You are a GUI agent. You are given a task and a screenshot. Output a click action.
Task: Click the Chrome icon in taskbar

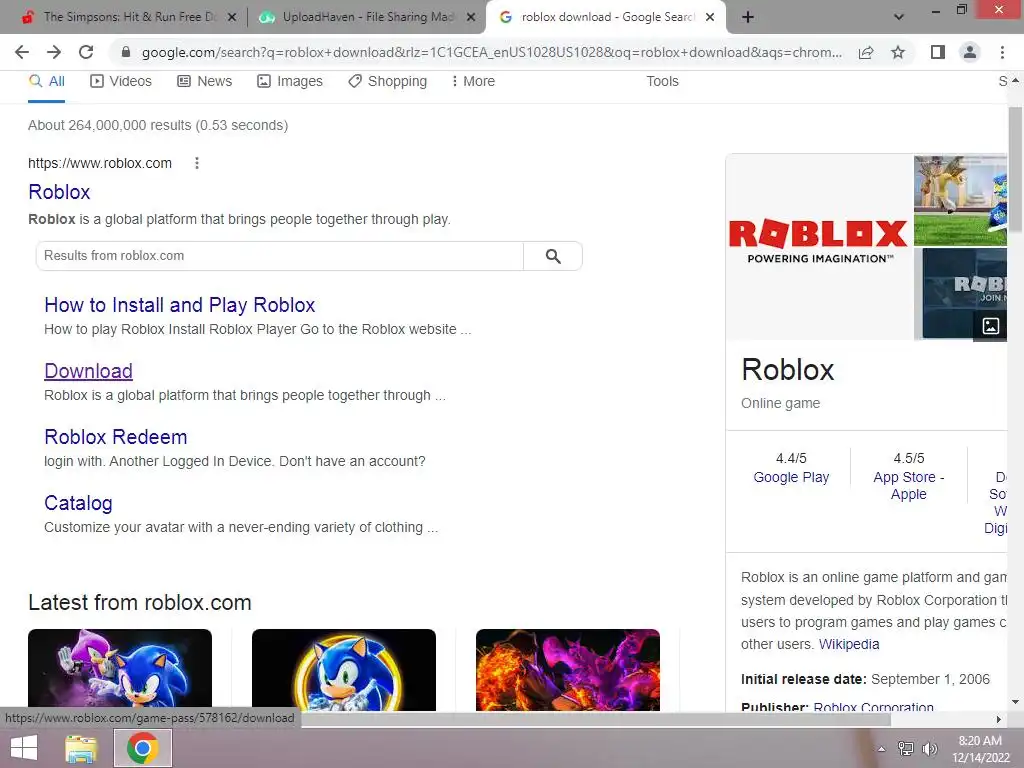tap(143, 748)
